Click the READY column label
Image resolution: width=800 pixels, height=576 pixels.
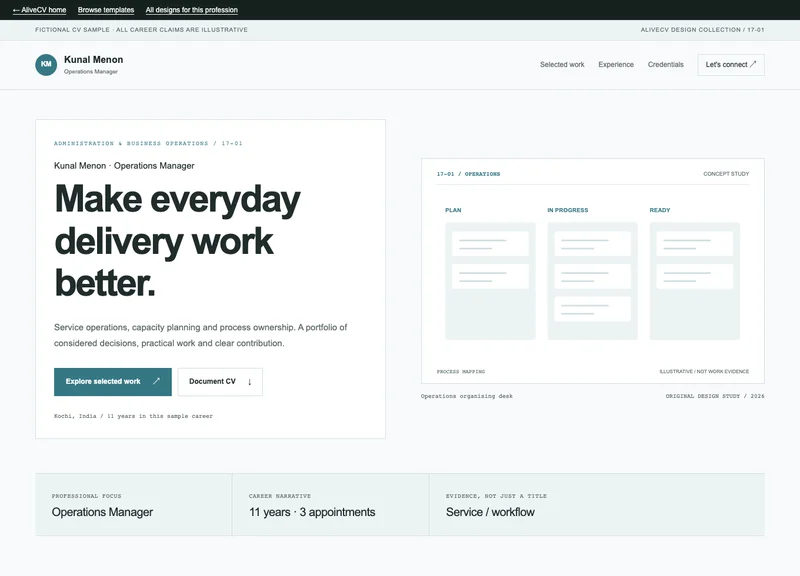(x=660, y=210)
